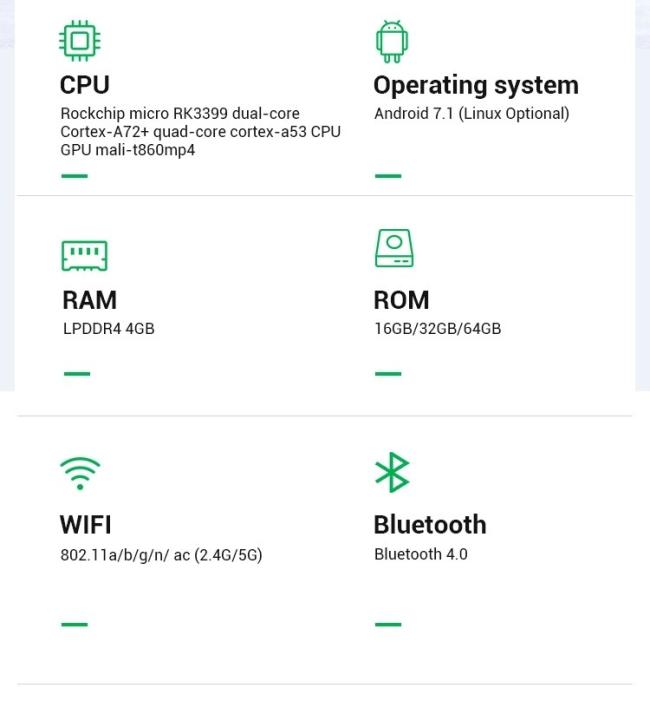Click the LPDDR4 4GB text
Screen dimensions: 650x714
pos(109,329)
